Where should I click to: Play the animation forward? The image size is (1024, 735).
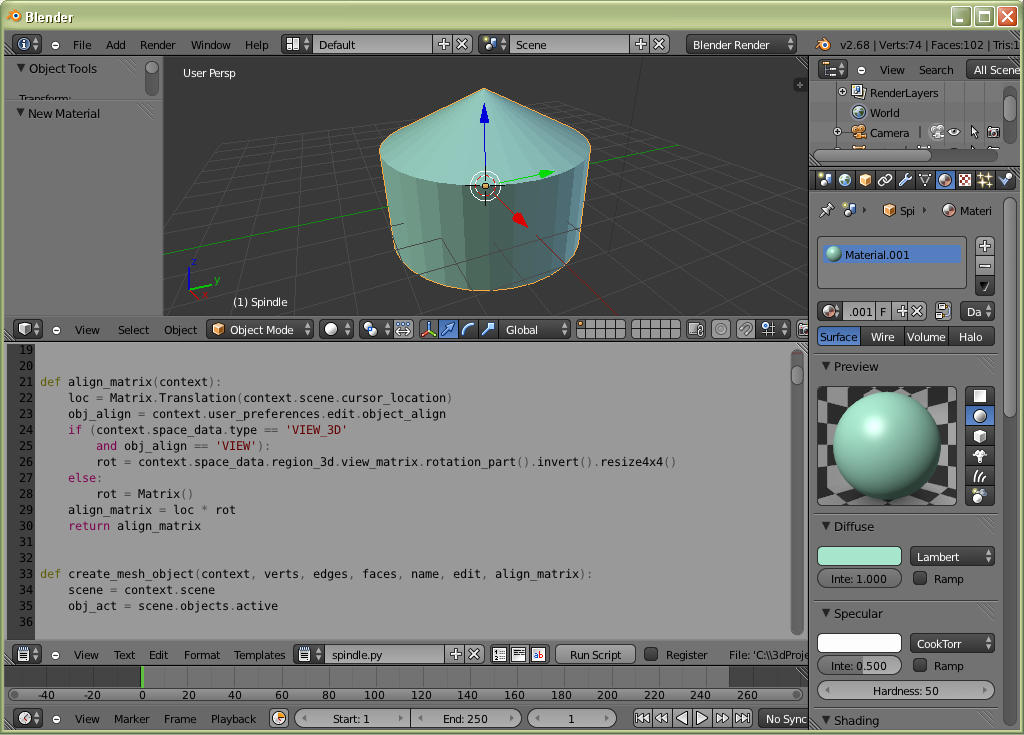701,718
